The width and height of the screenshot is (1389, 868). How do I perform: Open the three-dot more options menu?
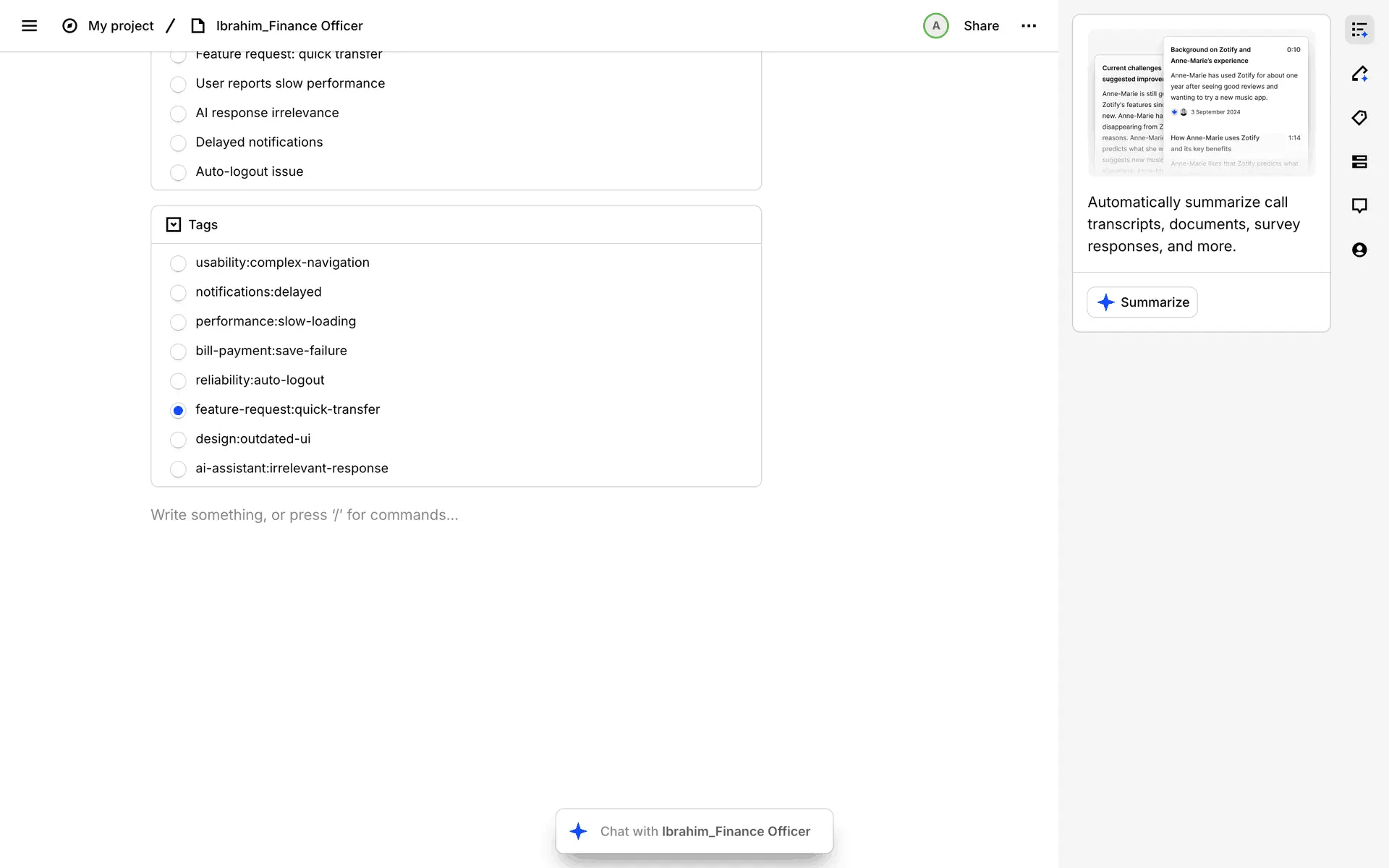(1029, 26)
